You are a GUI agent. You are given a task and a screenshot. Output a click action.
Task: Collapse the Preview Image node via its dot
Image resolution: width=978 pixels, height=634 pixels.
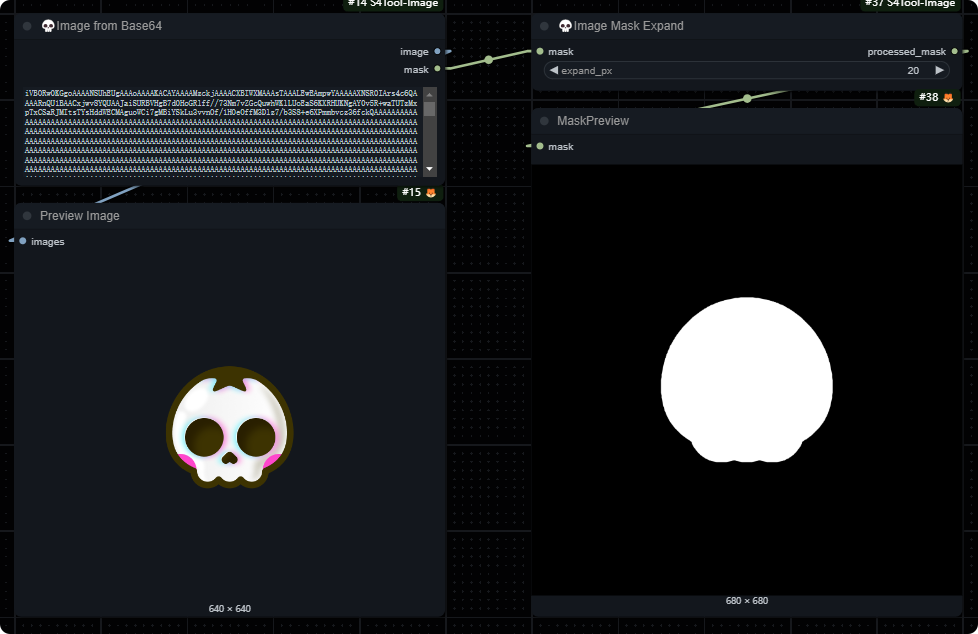tap(27, 216)
